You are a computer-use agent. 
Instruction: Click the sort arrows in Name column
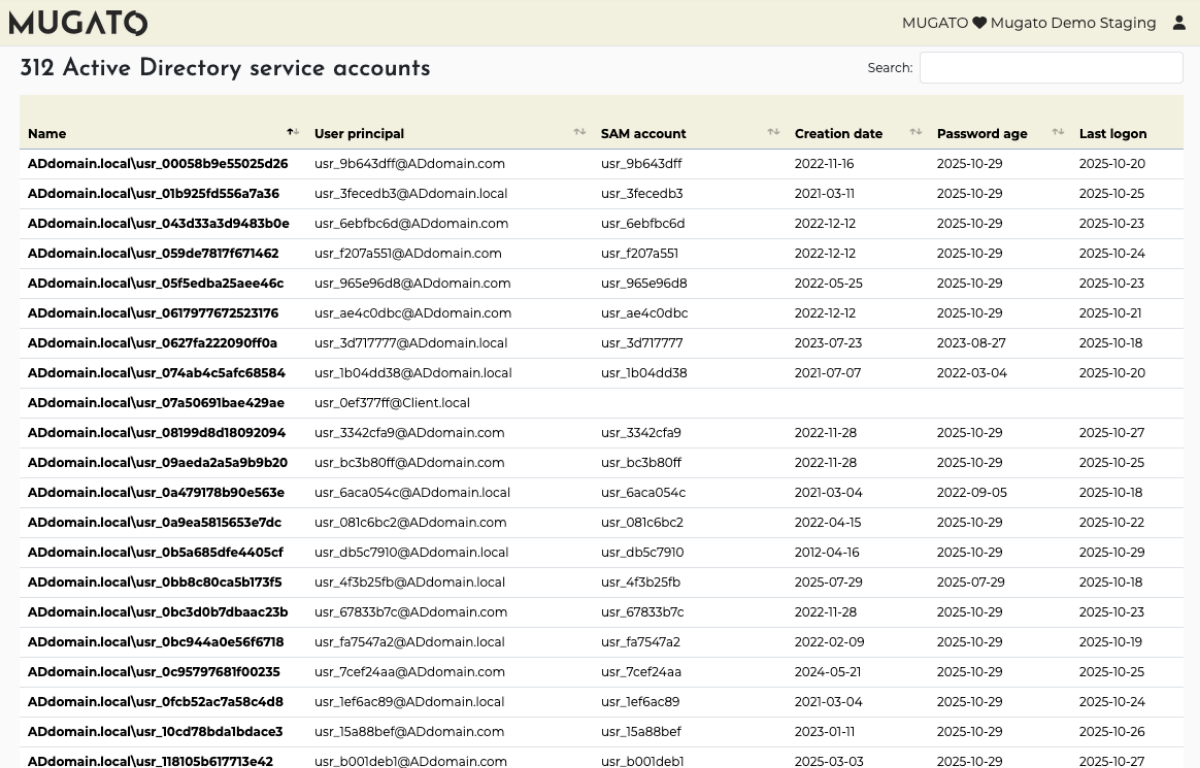coord(292,133)
